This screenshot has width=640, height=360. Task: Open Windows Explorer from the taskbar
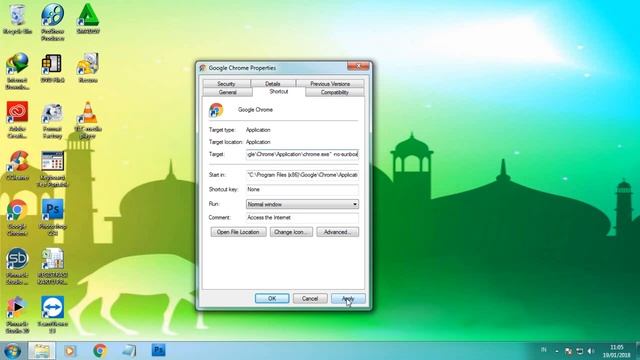42,351
